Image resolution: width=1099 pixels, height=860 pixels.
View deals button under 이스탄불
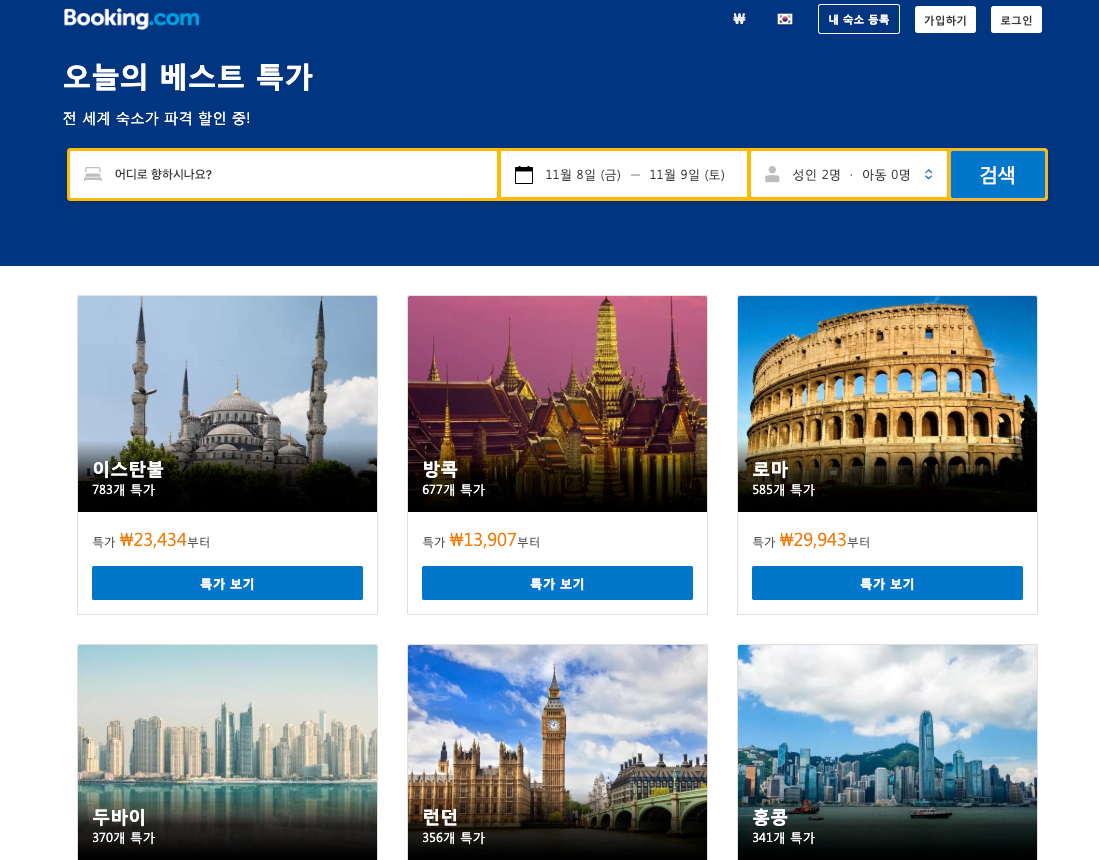[227, 583]
